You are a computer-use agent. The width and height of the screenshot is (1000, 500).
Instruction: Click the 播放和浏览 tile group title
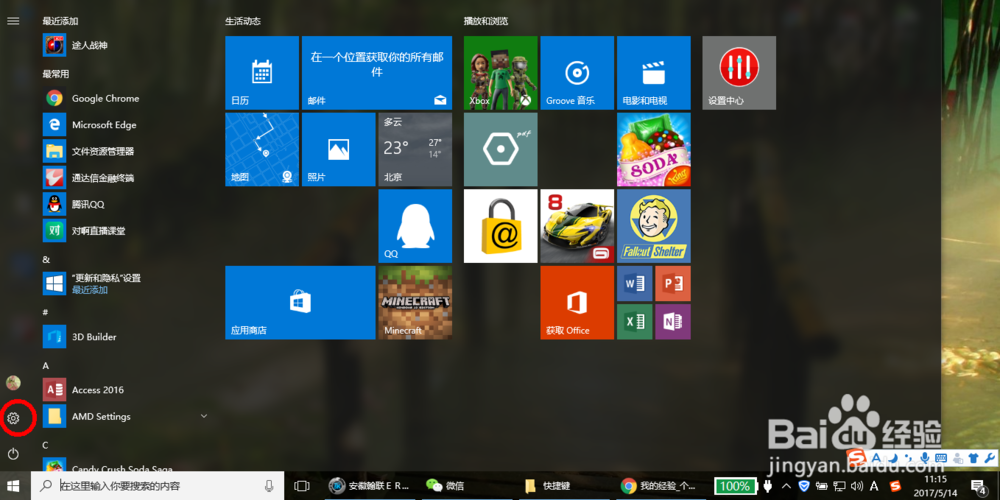coord(486,21)
